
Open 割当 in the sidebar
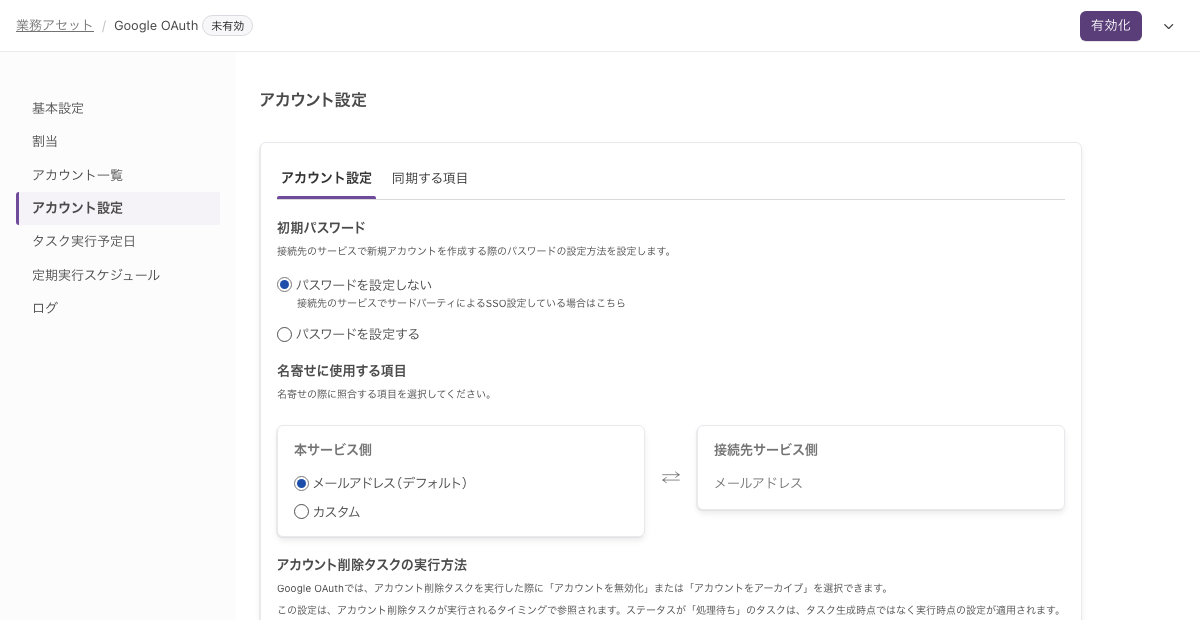point(45,141)
